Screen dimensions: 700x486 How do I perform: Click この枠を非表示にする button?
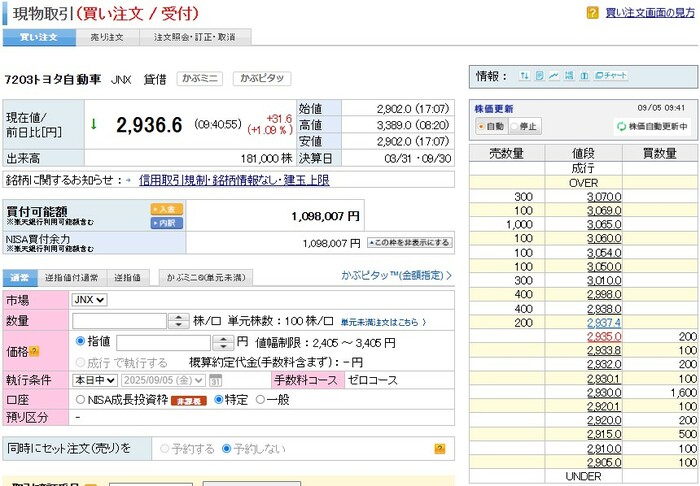[x=409, y=243]
